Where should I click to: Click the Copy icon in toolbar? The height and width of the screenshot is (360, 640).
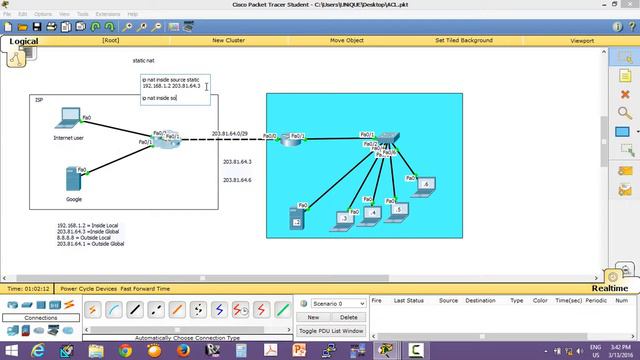(x=66, y=27)
